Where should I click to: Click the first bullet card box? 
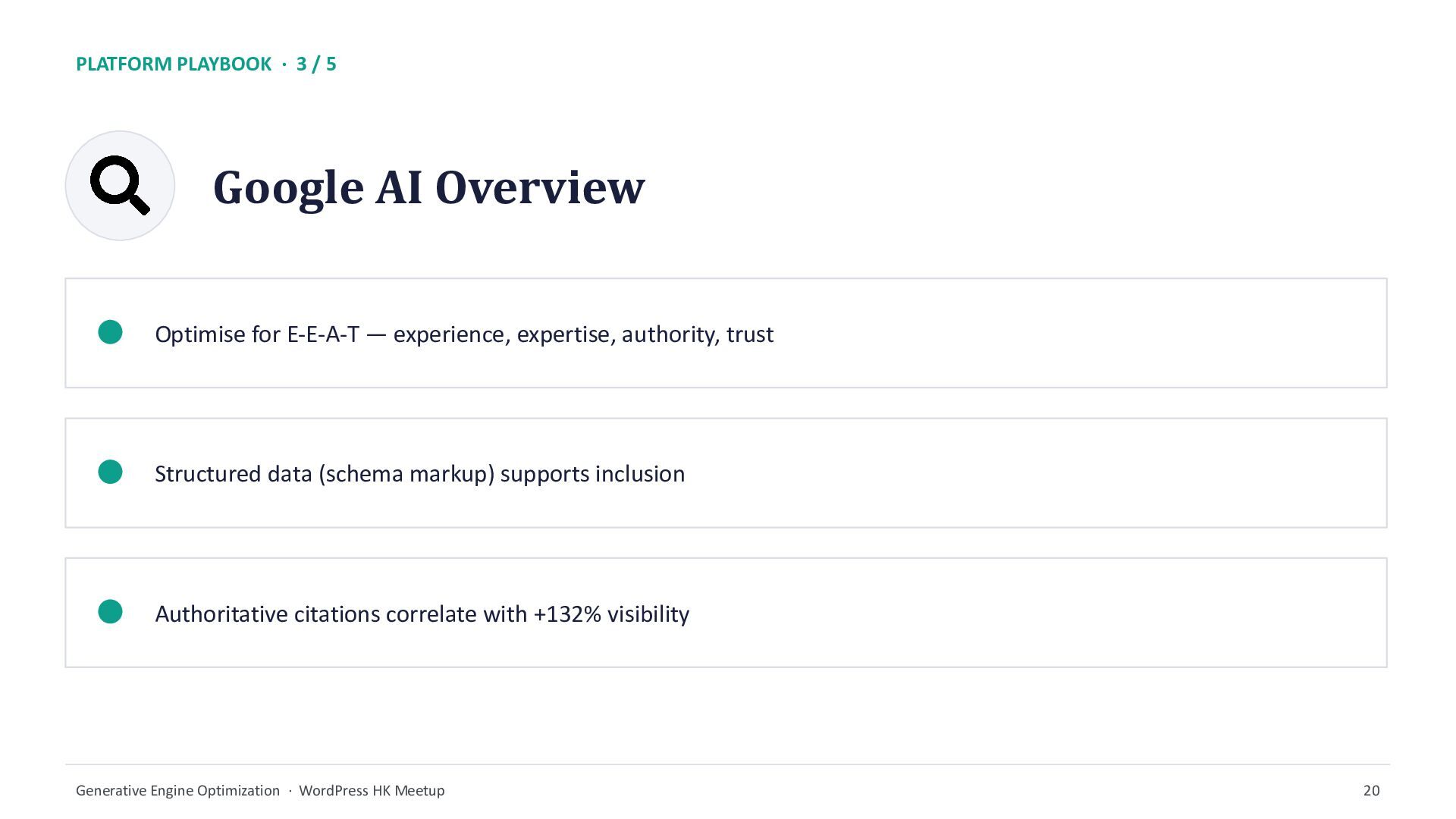[726, 333]
